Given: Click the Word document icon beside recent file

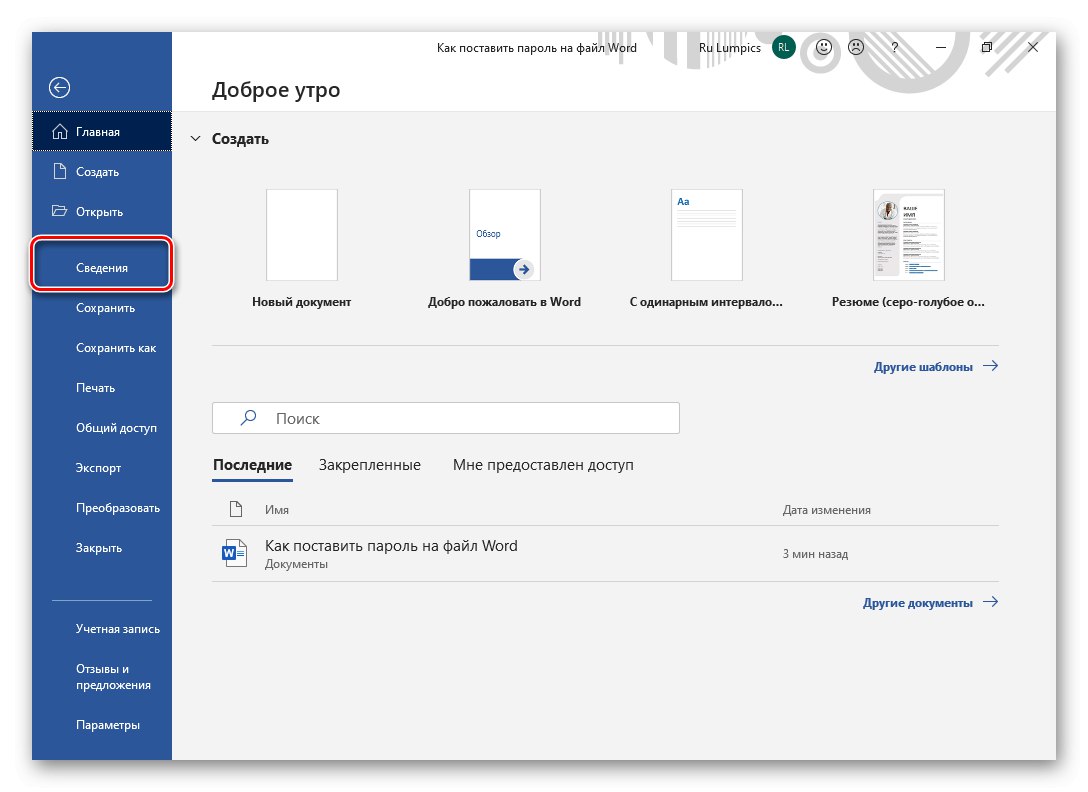Looking at the screenshot, I should (x=234, y=552).
